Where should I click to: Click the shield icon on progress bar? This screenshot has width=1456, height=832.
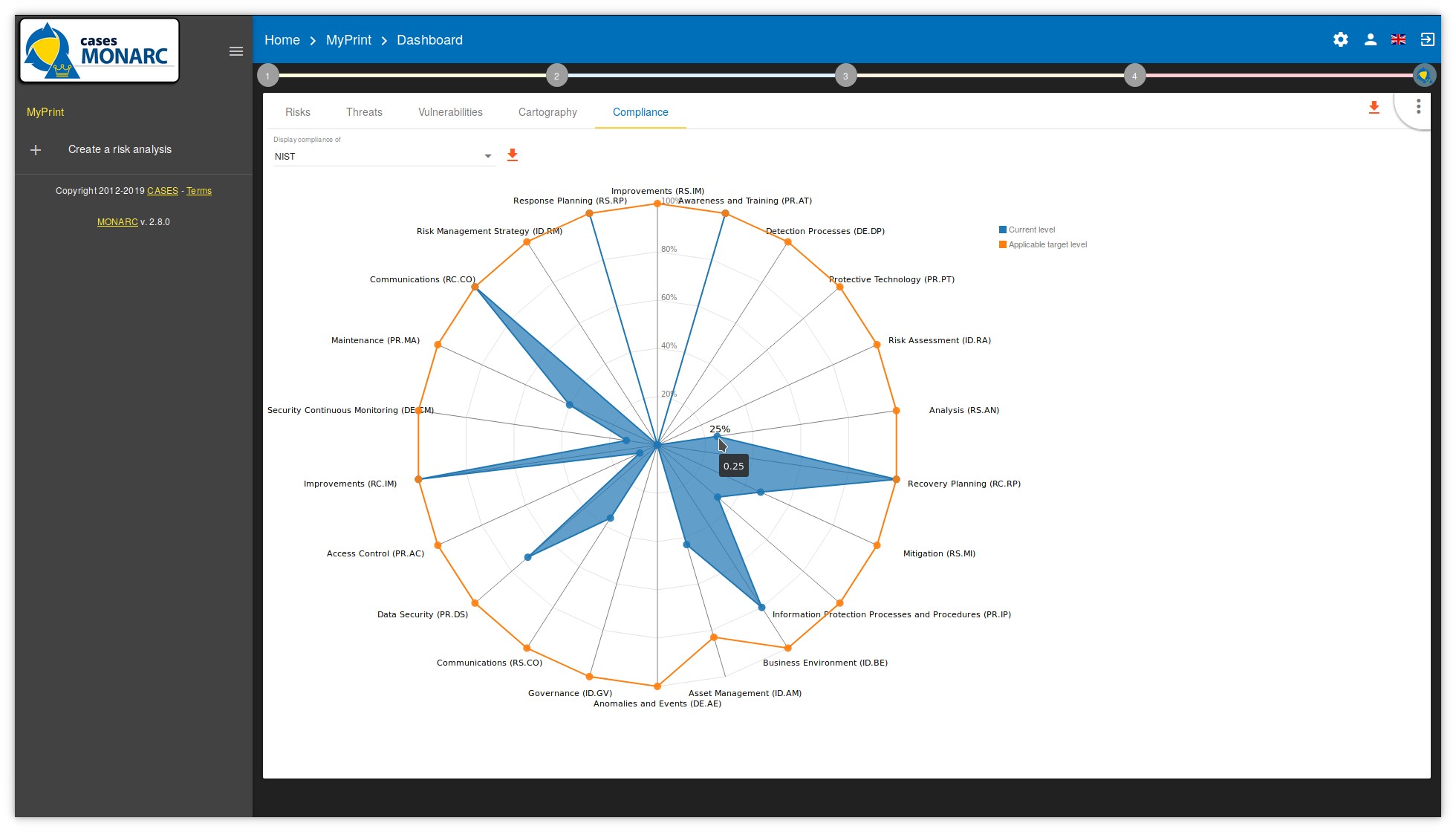point(1424,75)
